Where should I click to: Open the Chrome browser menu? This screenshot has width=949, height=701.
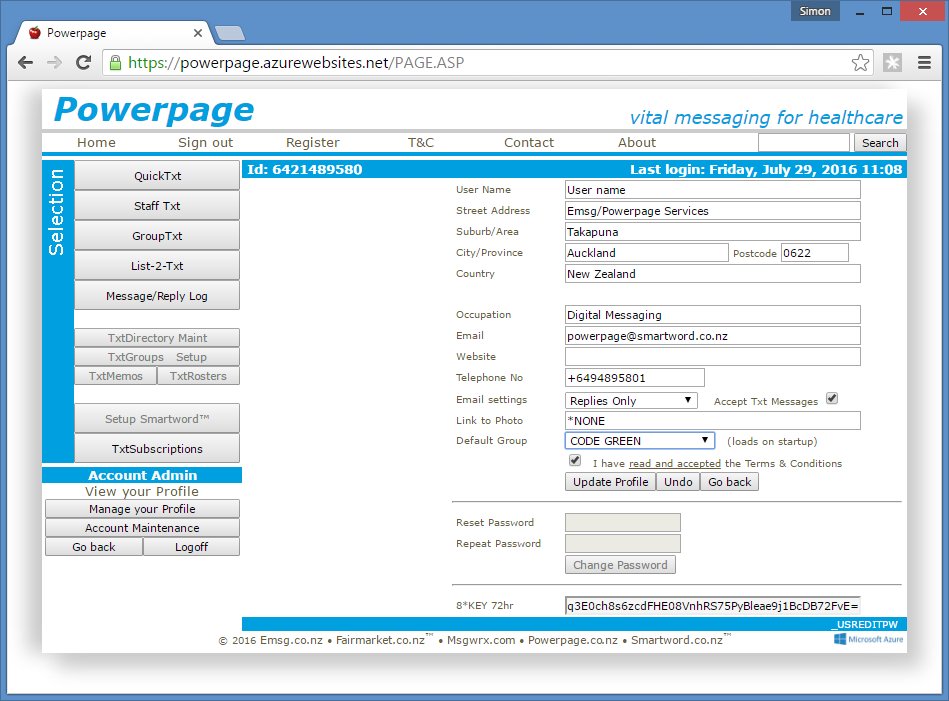925,62
